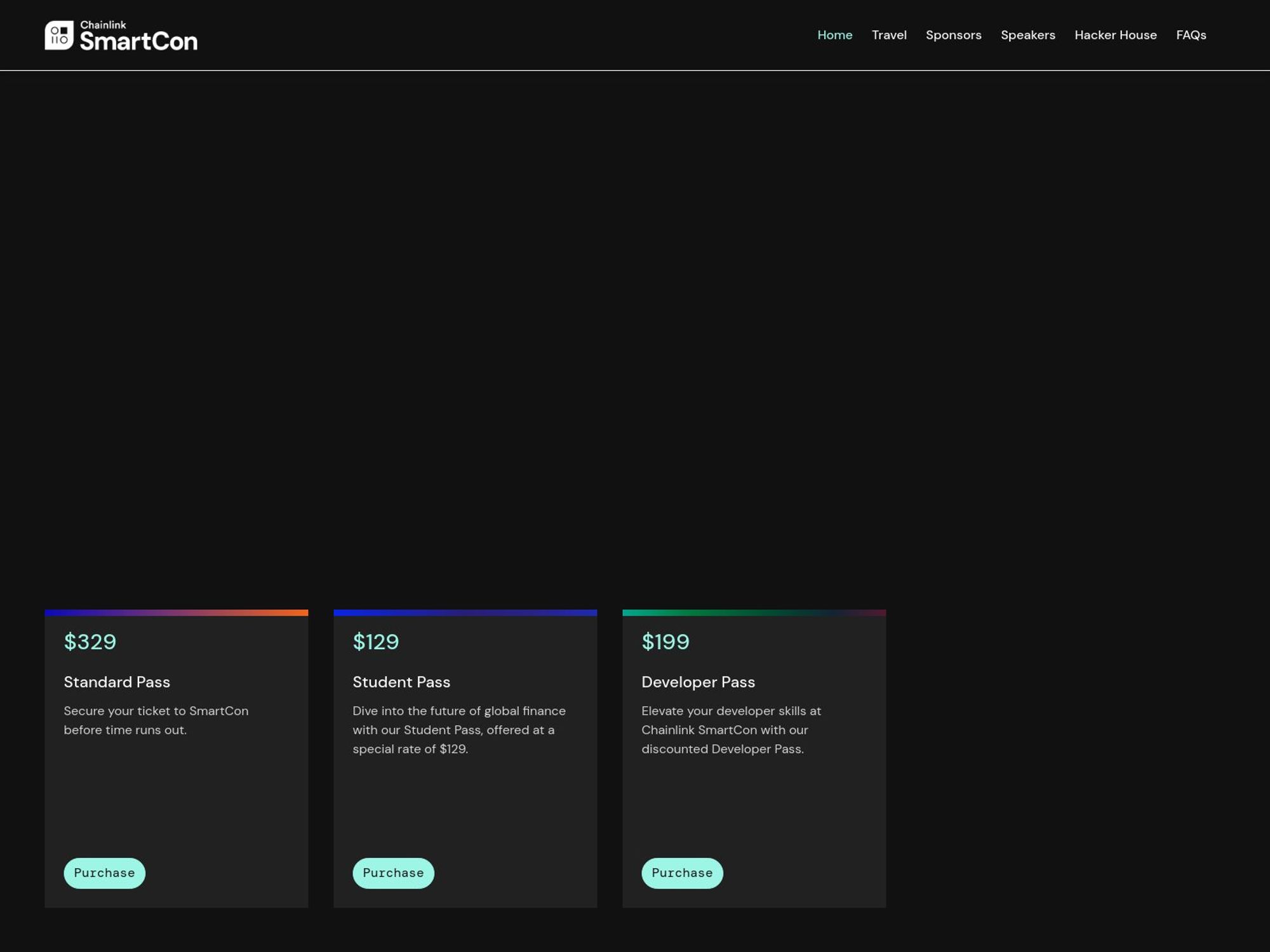Open the FAQs section

point(1191,34)
